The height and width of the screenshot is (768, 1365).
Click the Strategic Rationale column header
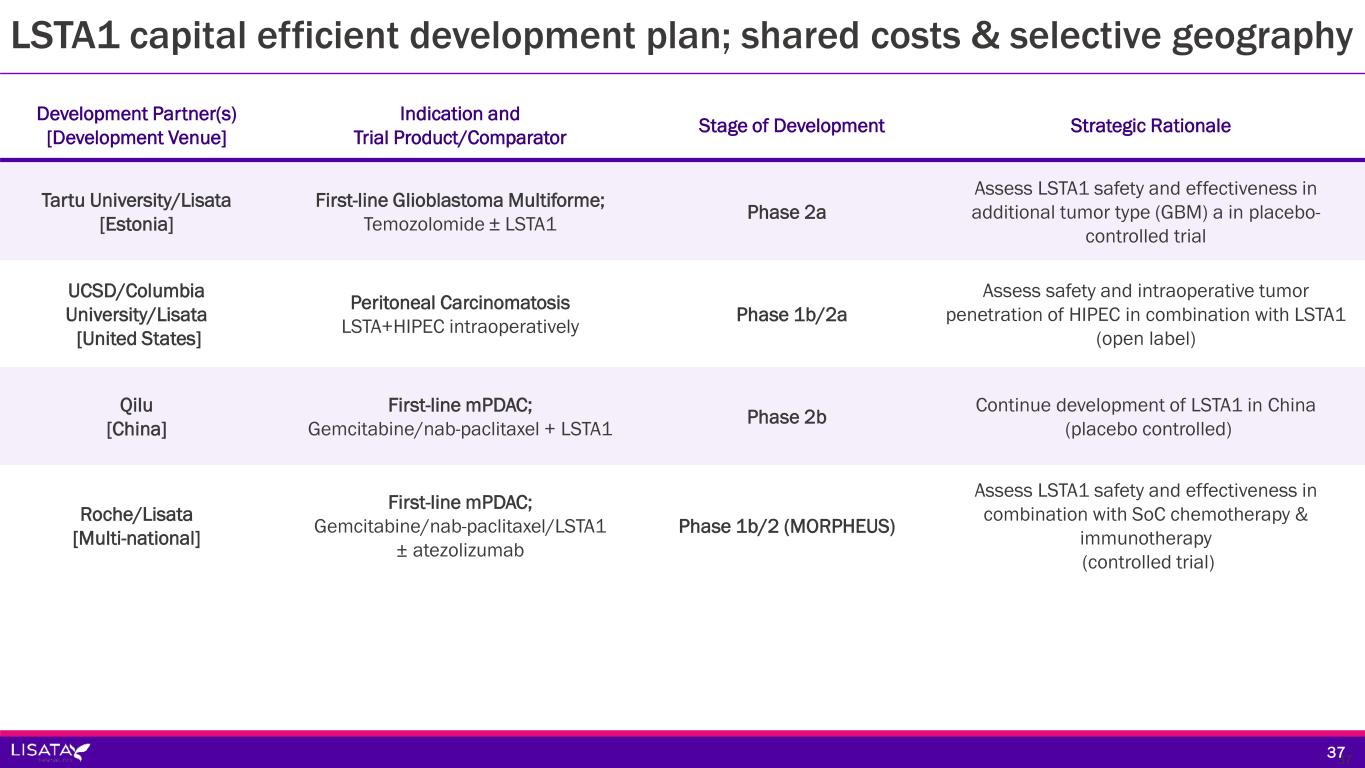tap(1150, 126)
